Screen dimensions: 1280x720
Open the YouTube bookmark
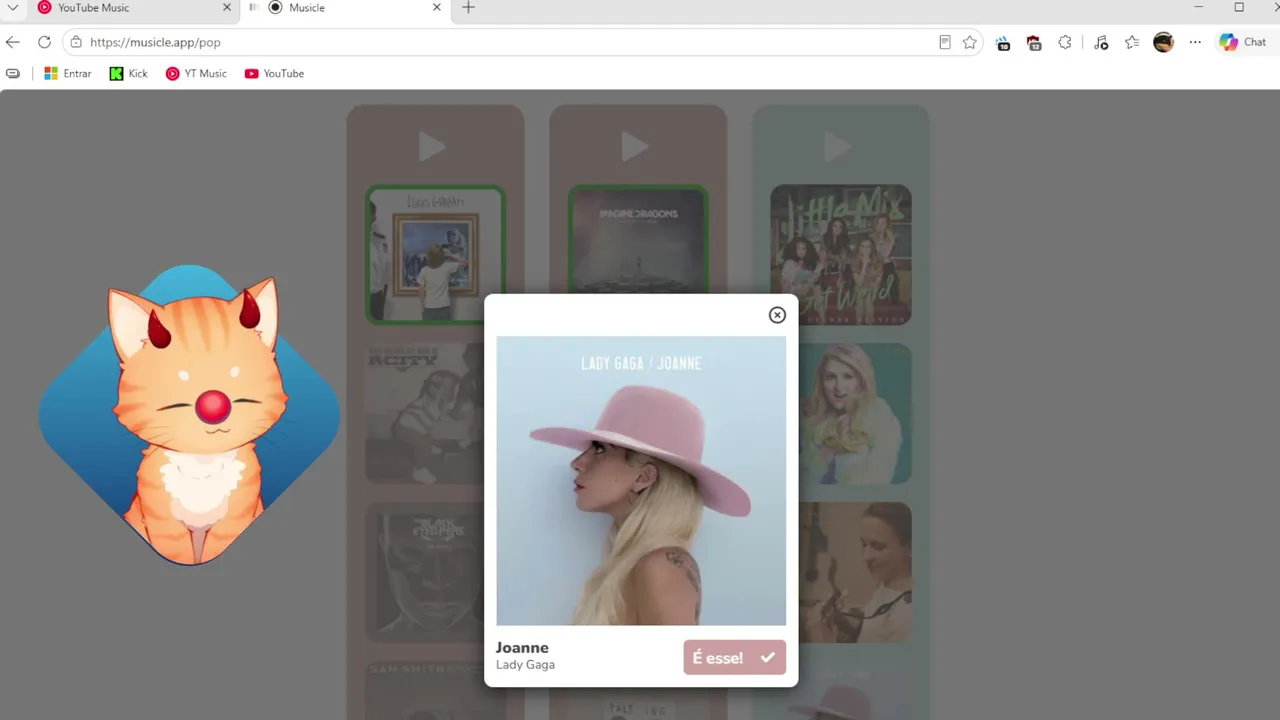coord(274,74)
